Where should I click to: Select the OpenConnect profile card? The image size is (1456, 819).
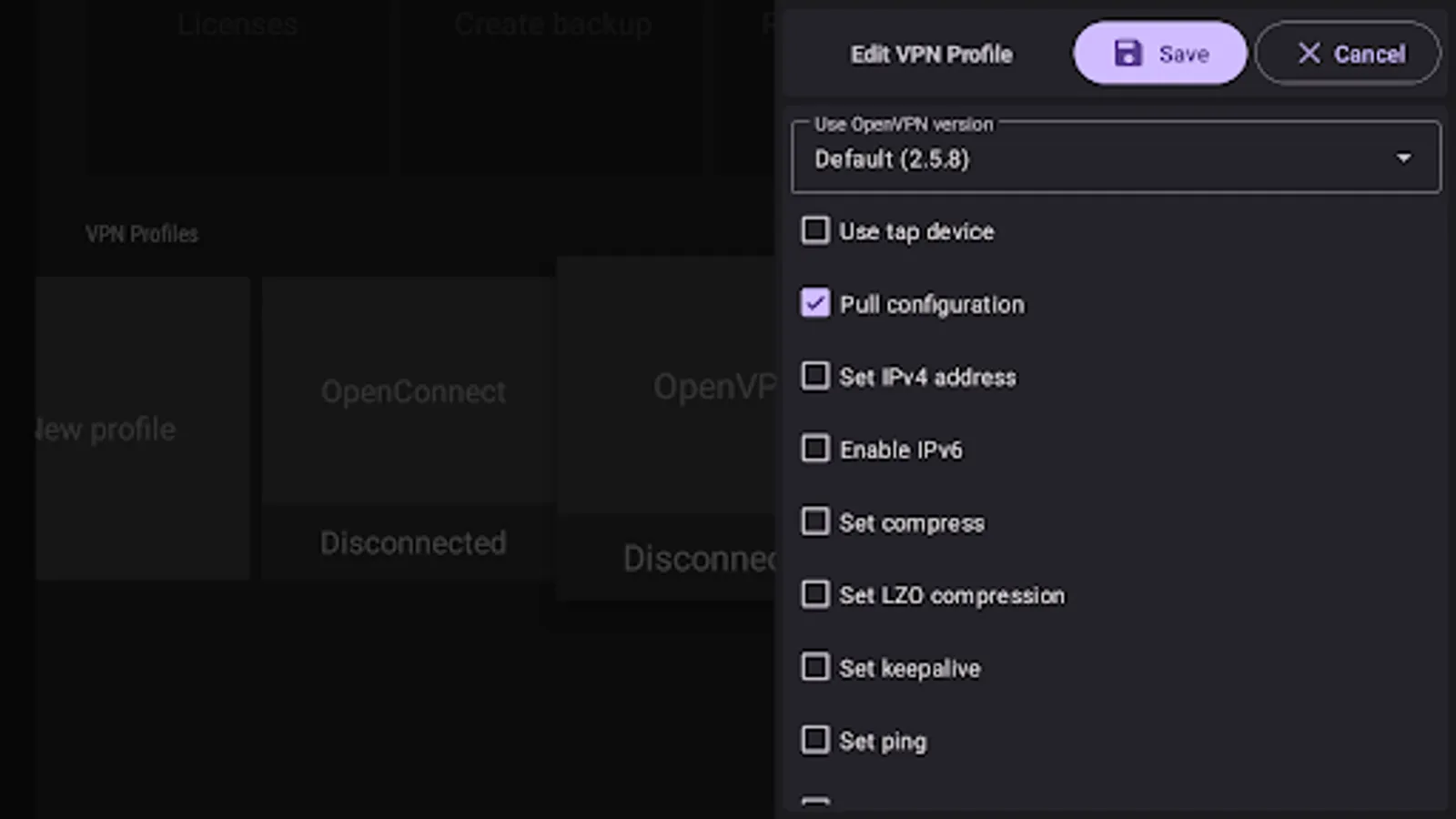click(x=412, y=428)
